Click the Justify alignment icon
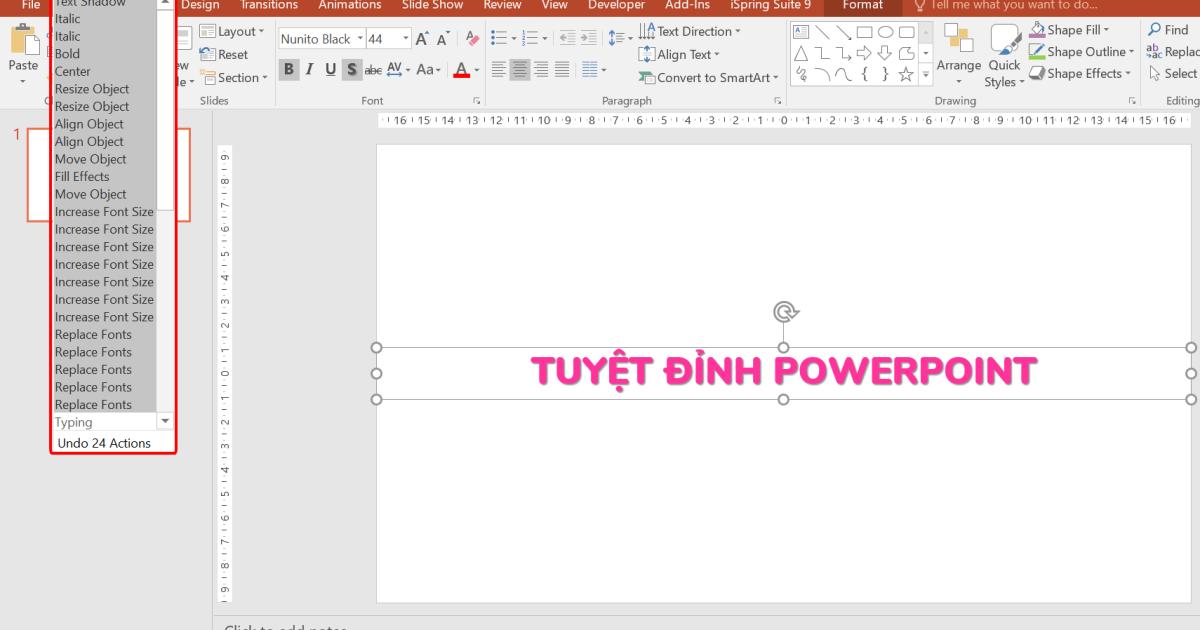The image size is (1200, 630). [562, 70]
